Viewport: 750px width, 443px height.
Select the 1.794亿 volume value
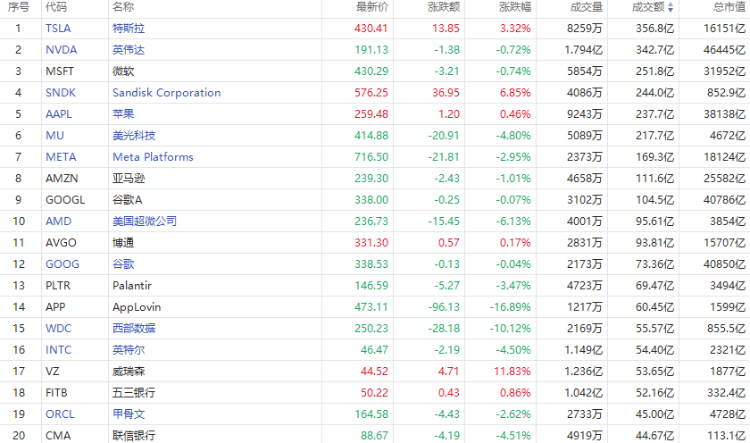[584, 50]
